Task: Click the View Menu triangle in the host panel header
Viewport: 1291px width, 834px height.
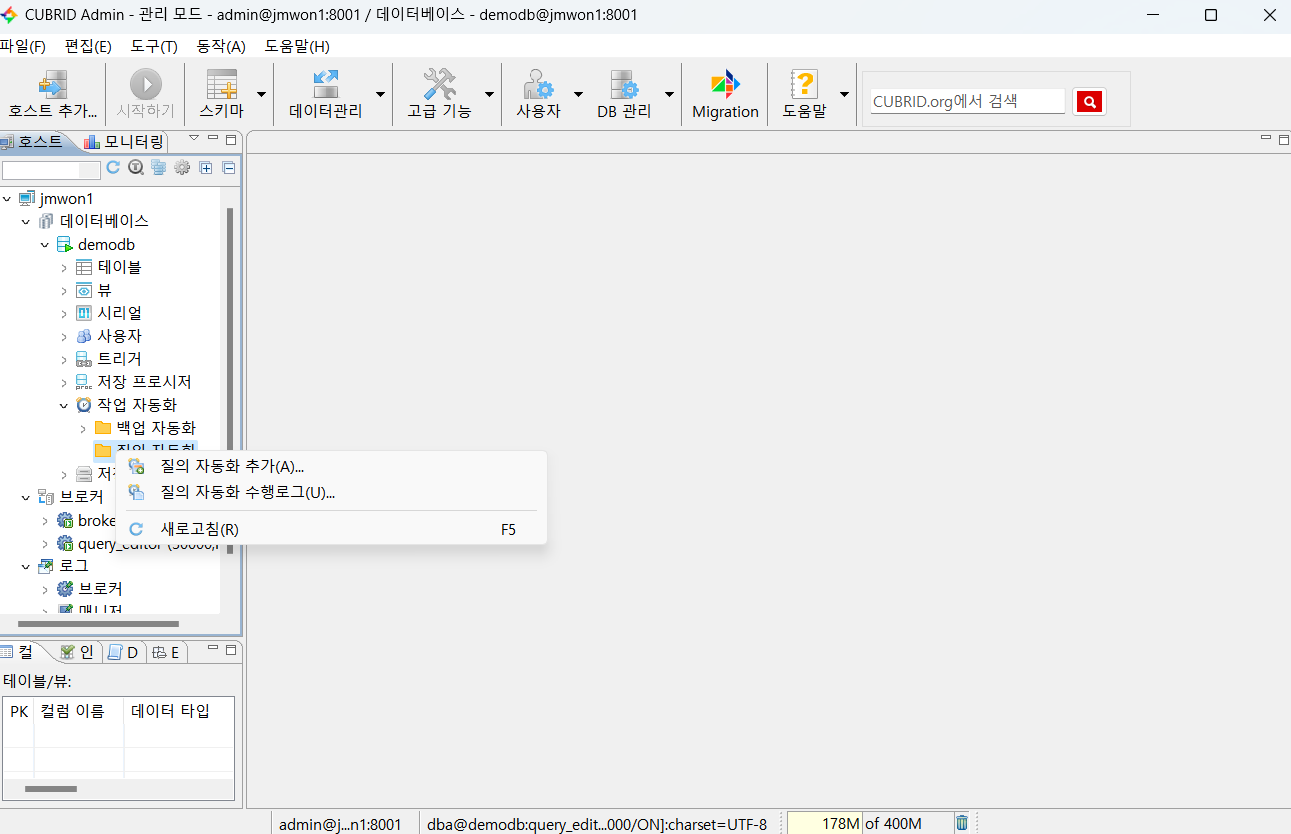Action: [194, 139]
